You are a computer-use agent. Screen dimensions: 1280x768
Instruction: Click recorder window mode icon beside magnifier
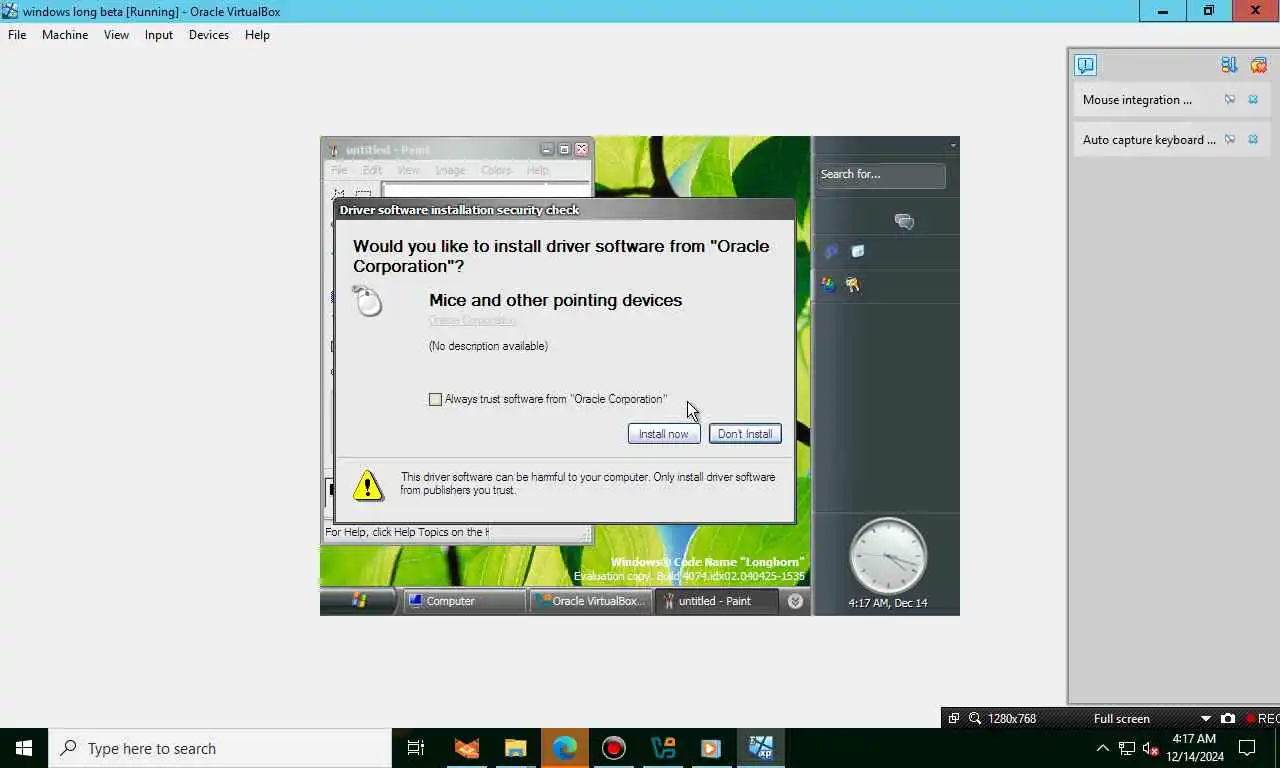pos(954,719)
